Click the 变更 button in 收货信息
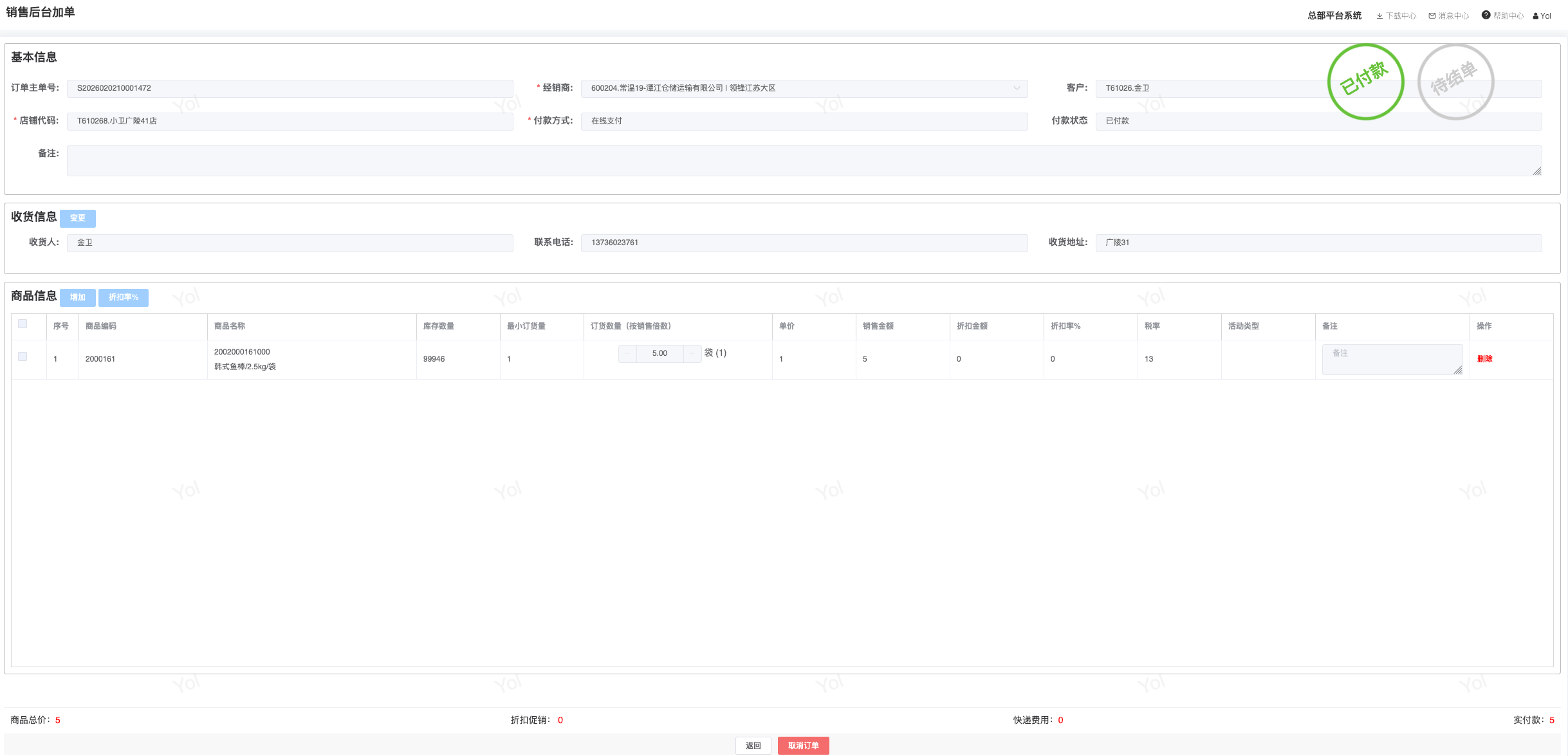Image resolution: width=1568 pixels, height=756 pixels. point(78,218)
